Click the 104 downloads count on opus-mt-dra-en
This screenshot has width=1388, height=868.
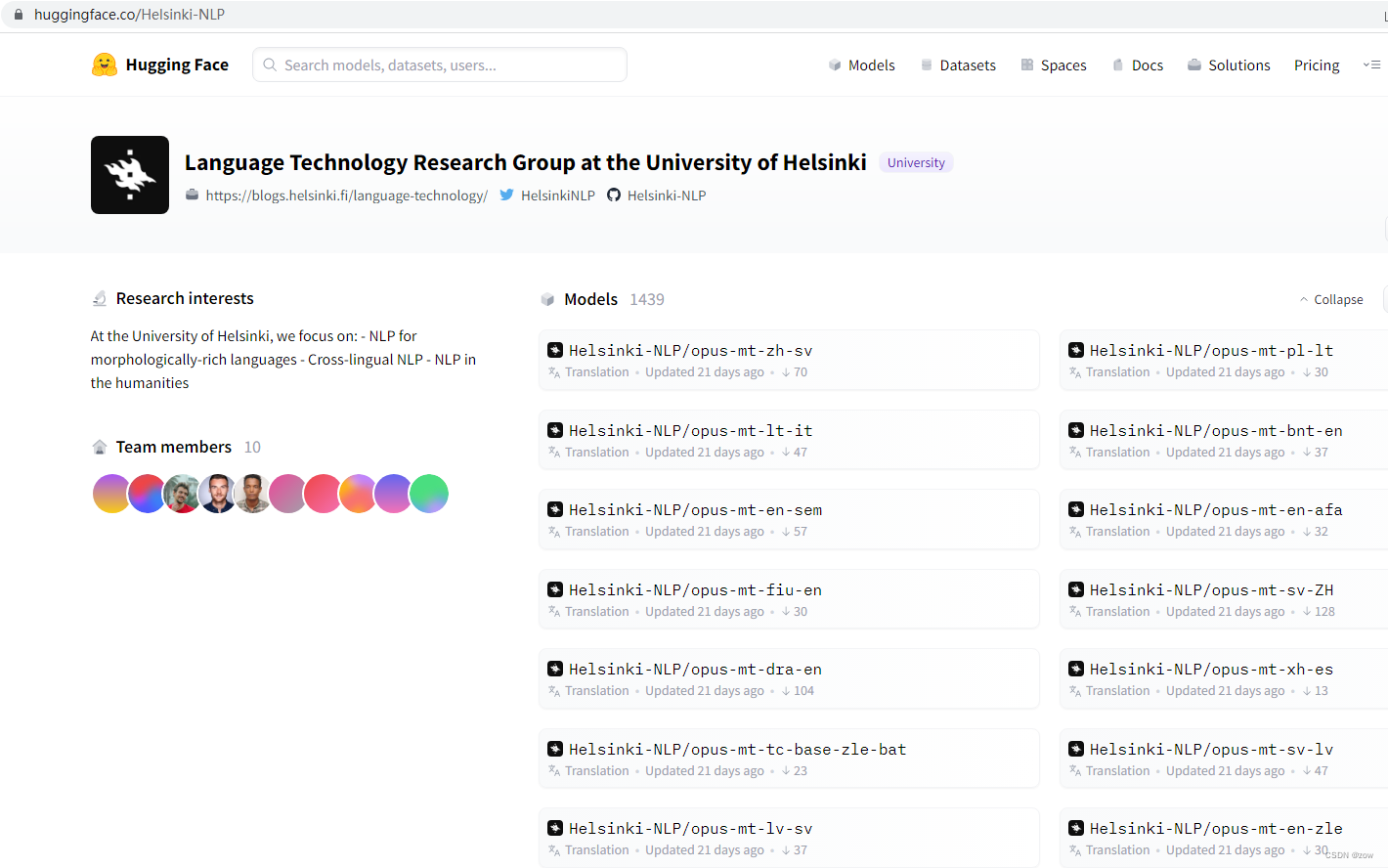coord(803,691)
